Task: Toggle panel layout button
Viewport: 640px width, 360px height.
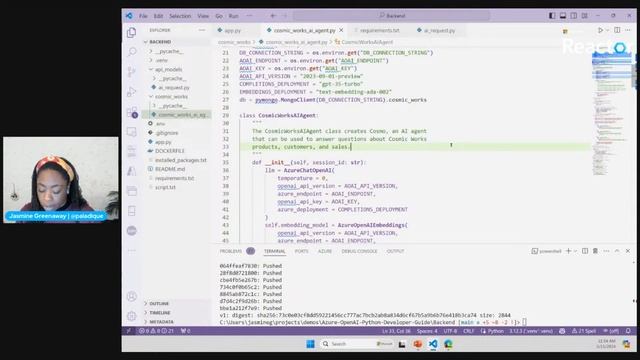Action: coord(563,16)
